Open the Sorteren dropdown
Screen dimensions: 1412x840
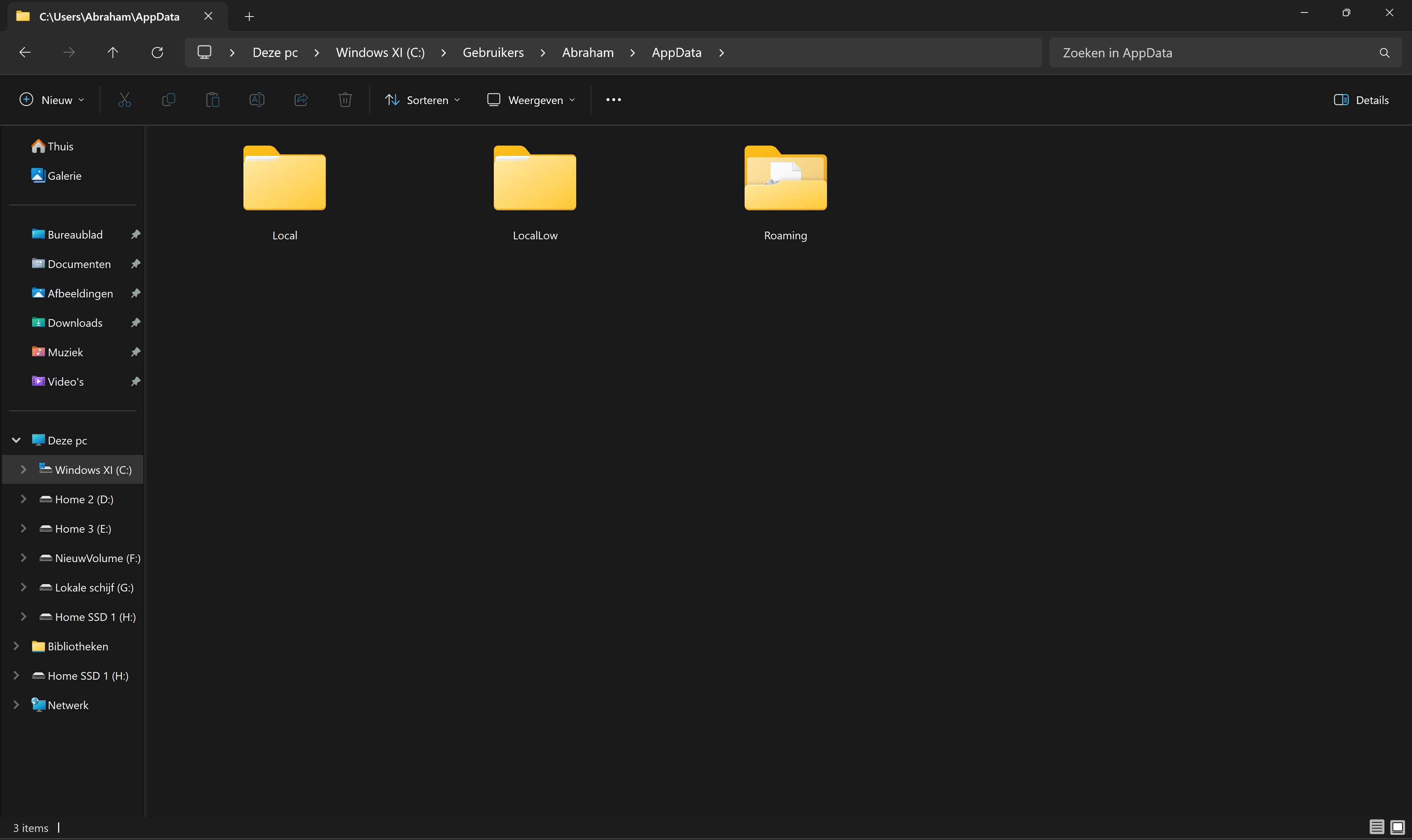[x=422, y=100]
